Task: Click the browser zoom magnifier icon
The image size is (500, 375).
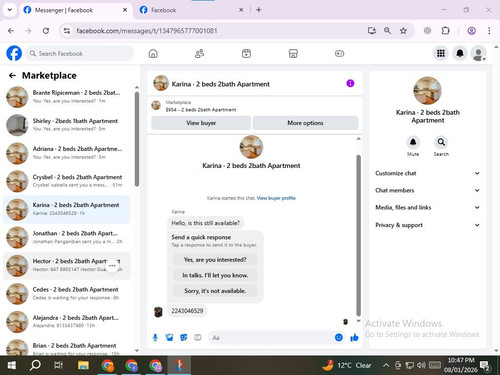Action: tap(387, 31)
